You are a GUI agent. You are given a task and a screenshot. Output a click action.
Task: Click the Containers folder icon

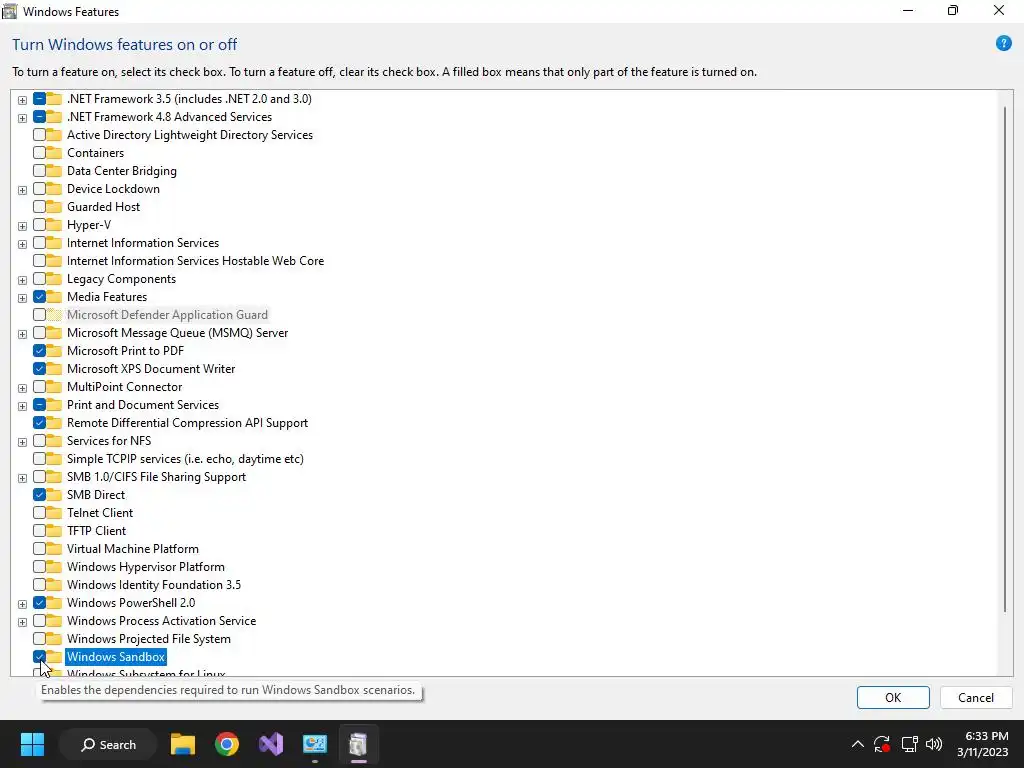coord(54,153)
